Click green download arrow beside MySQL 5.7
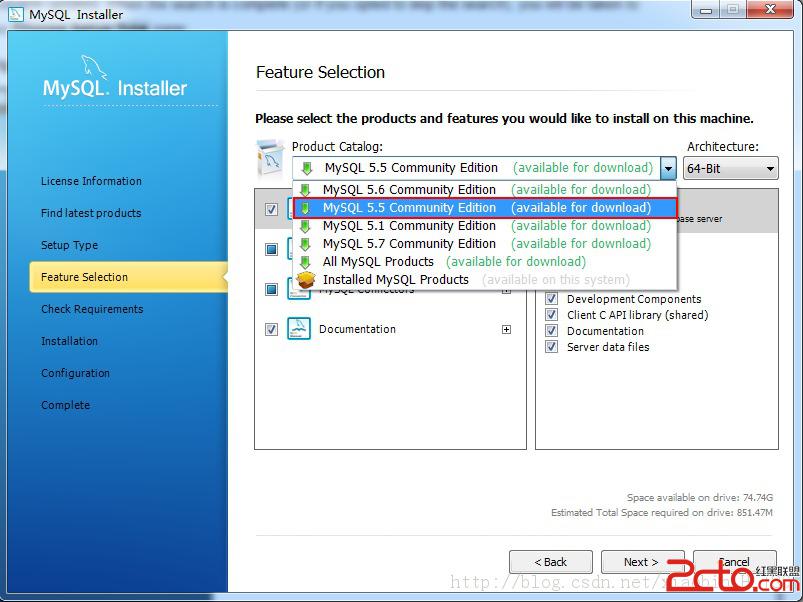803x602 pixels. tap(305, 244)
